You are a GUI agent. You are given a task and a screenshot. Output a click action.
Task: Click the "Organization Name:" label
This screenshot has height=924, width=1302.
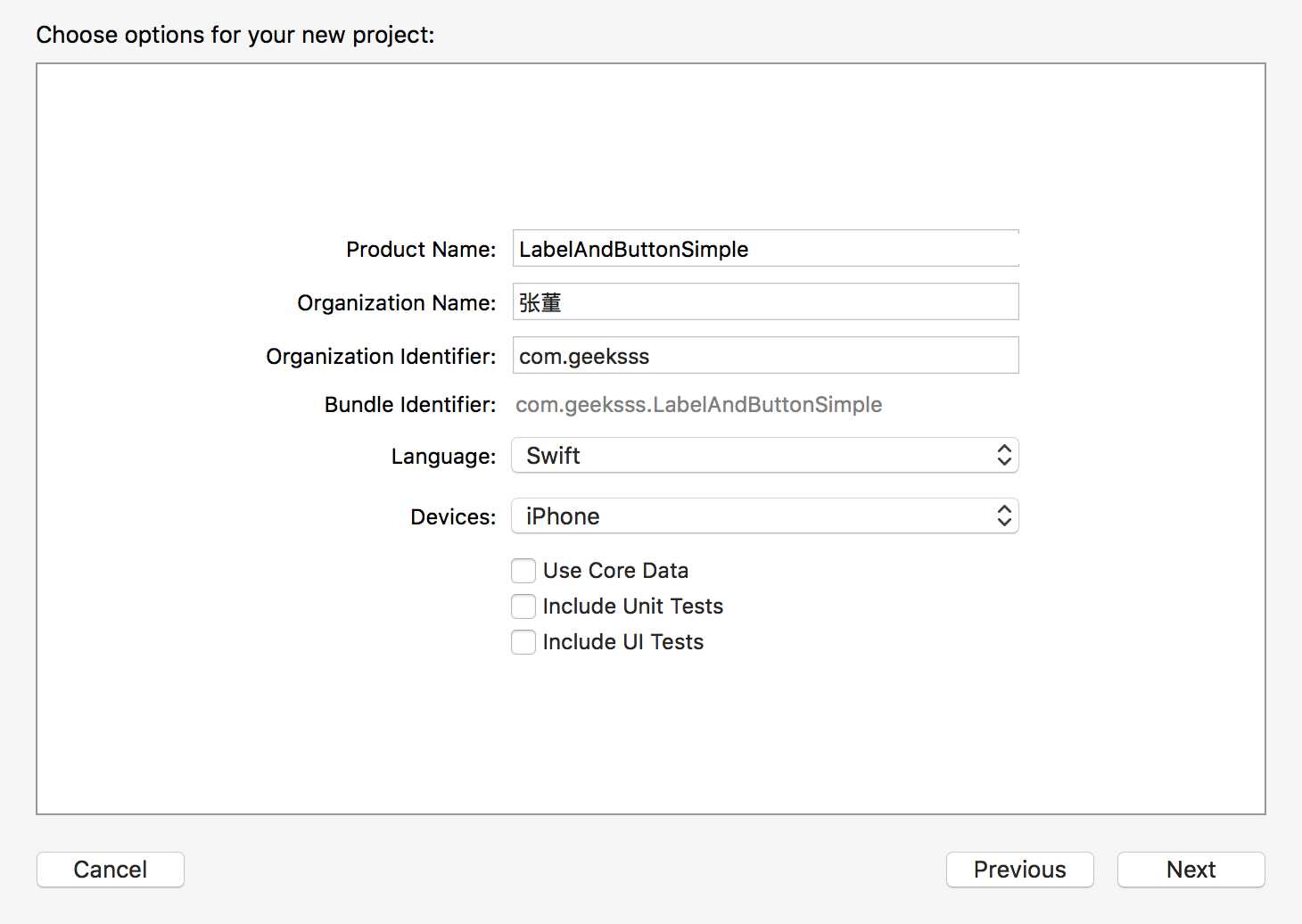click(396, 303)
